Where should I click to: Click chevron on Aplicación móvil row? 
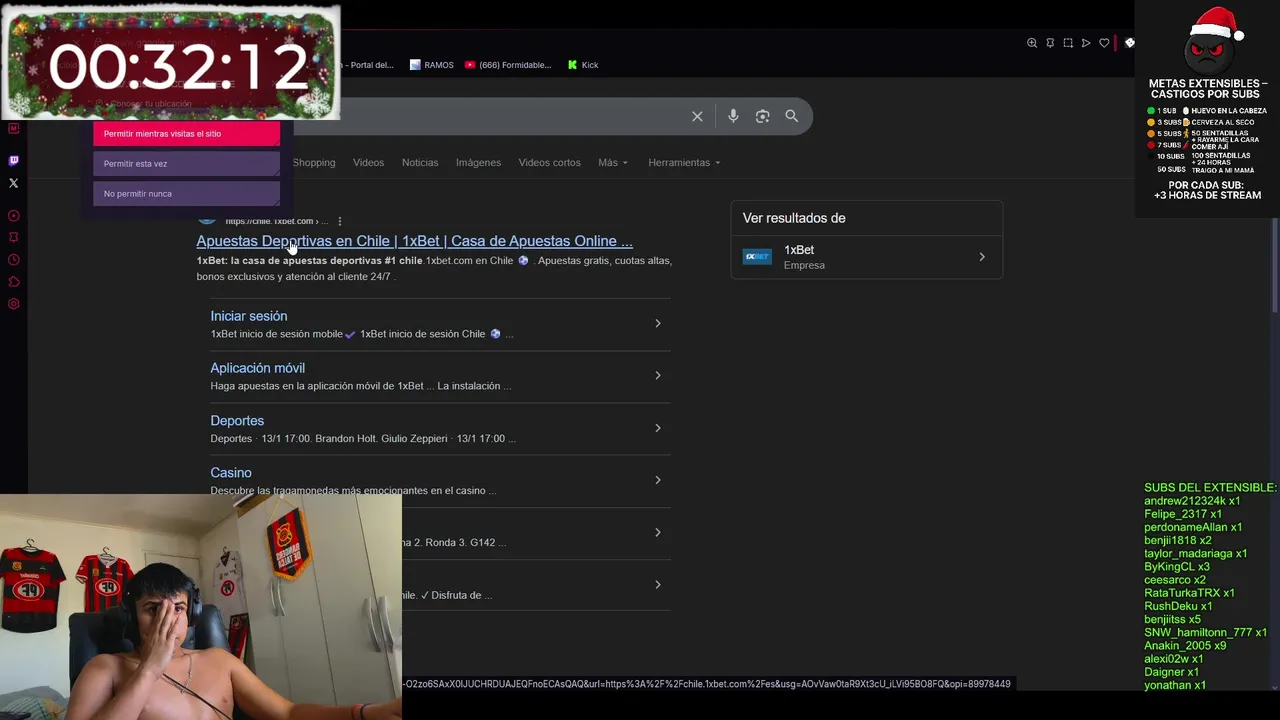tap(658, 375)
